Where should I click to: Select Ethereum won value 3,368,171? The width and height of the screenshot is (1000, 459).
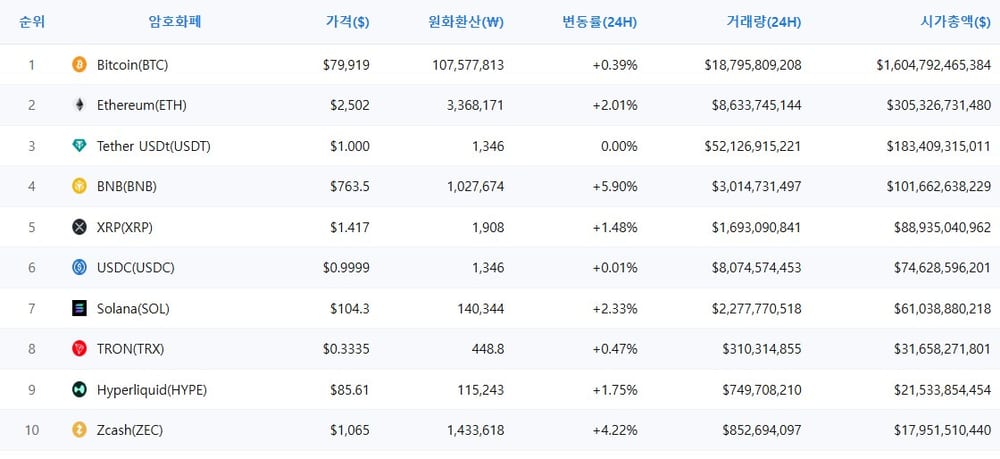point(476,106)
